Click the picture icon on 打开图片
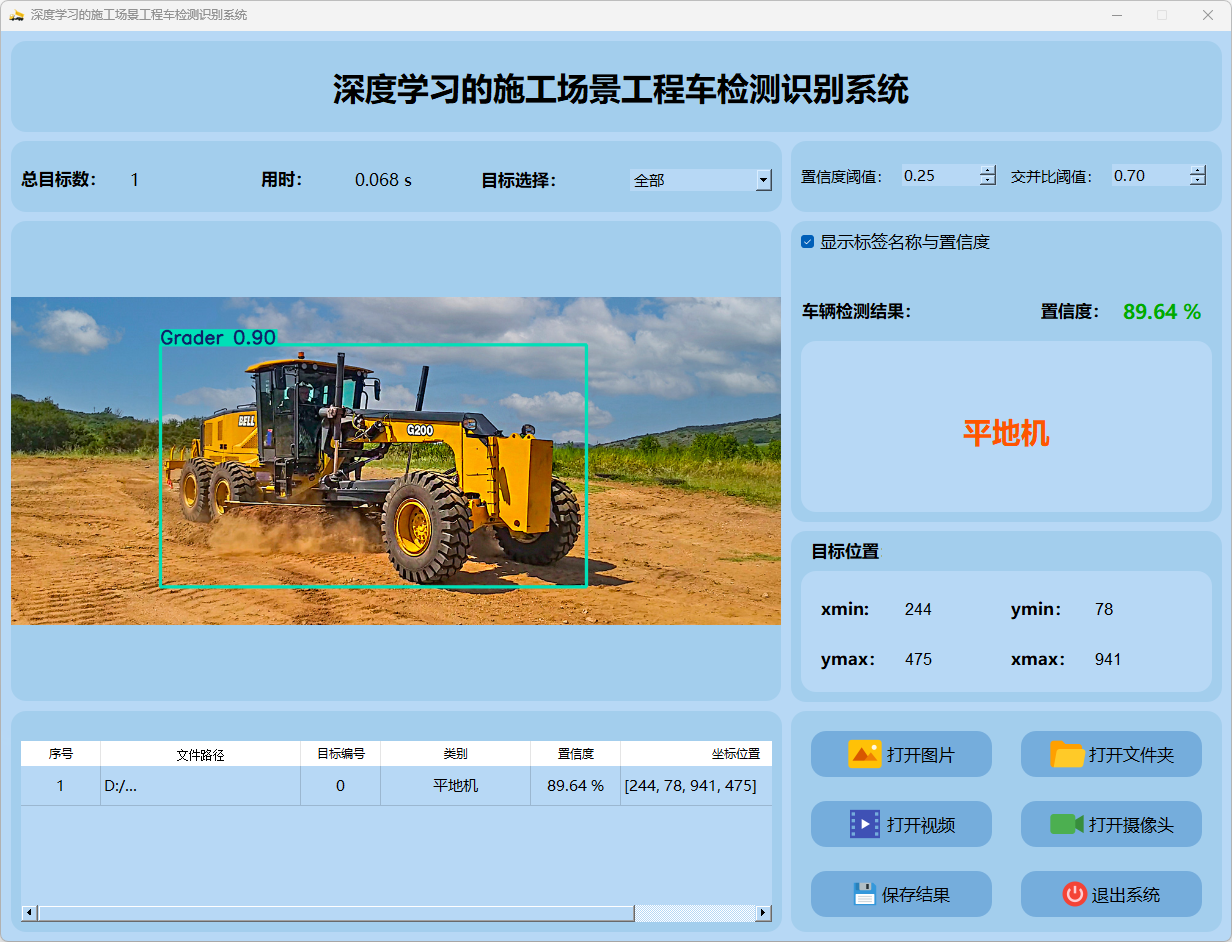 864,754
